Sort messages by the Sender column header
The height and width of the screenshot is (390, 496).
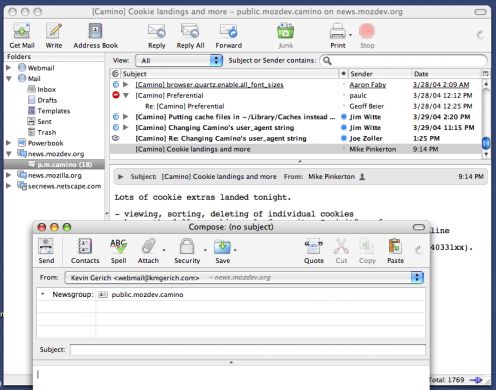click(379, 74)
